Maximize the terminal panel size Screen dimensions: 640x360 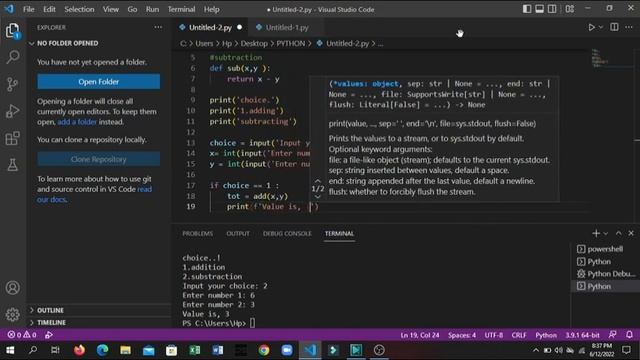(618, 233)
